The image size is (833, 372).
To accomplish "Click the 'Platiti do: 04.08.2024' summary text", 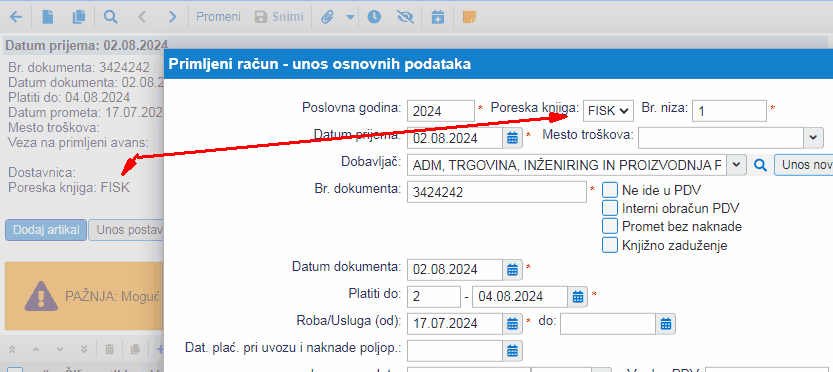I will pos(69,98).
